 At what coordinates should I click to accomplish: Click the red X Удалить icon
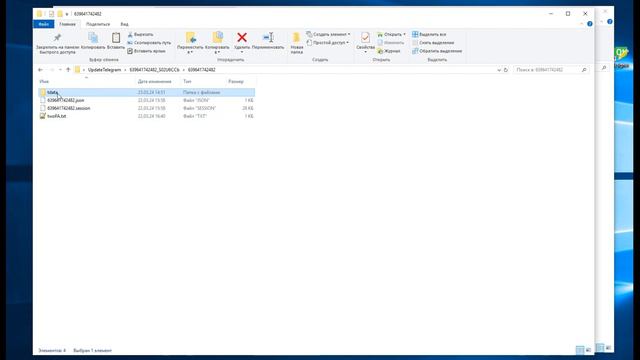[x=242, y=38]
